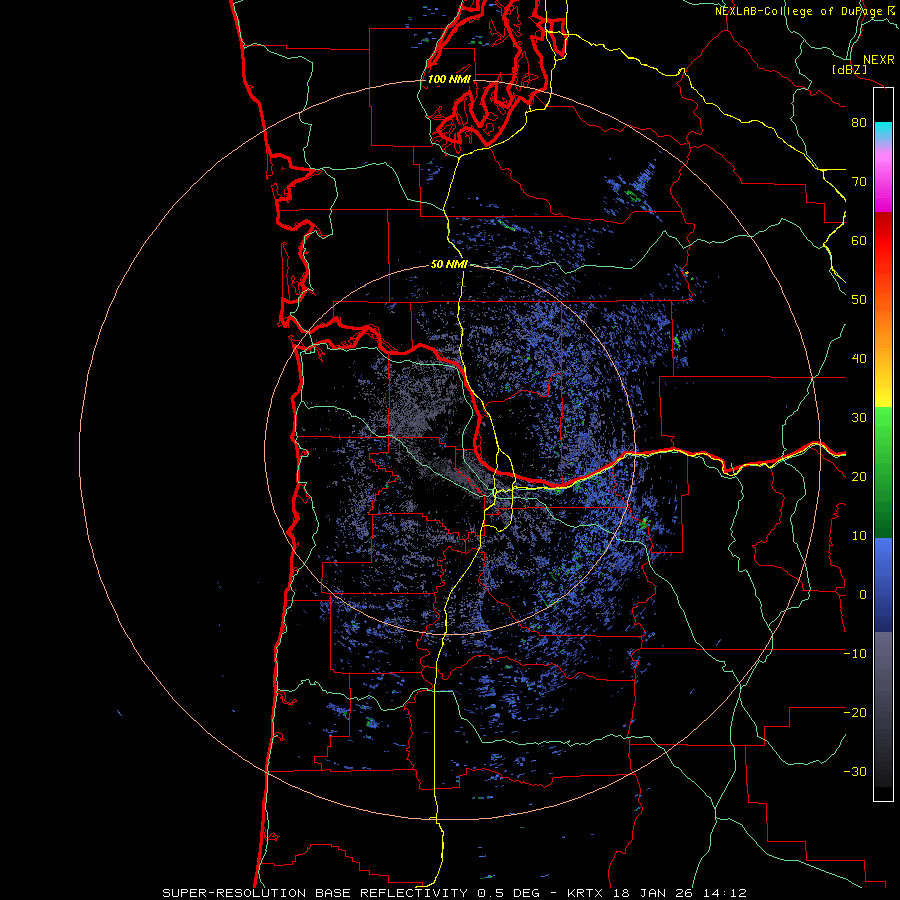Click the '40' value on dBZ scale
The width and height of the screenshot is (900, 900).
(859, 359)
